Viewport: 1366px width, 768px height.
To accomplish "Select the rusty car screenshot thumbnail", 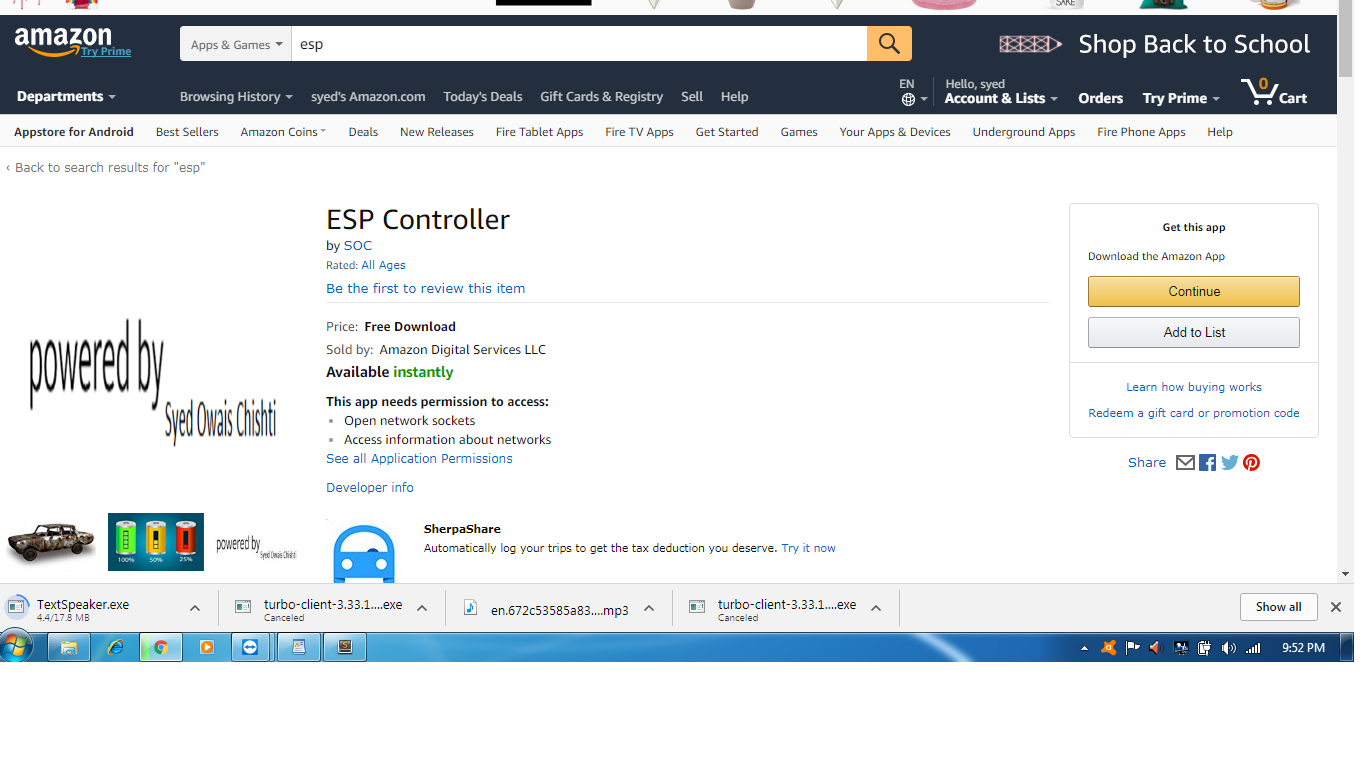I will click(x=50, y=543).
